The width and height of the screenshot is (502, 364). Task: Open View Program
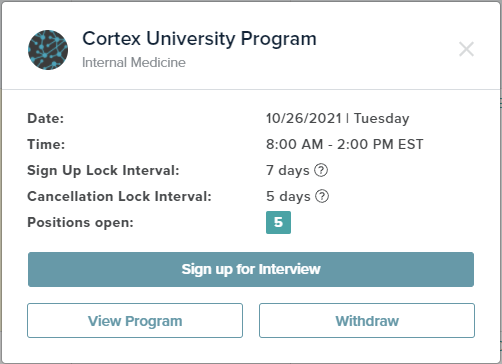[135, 321]
